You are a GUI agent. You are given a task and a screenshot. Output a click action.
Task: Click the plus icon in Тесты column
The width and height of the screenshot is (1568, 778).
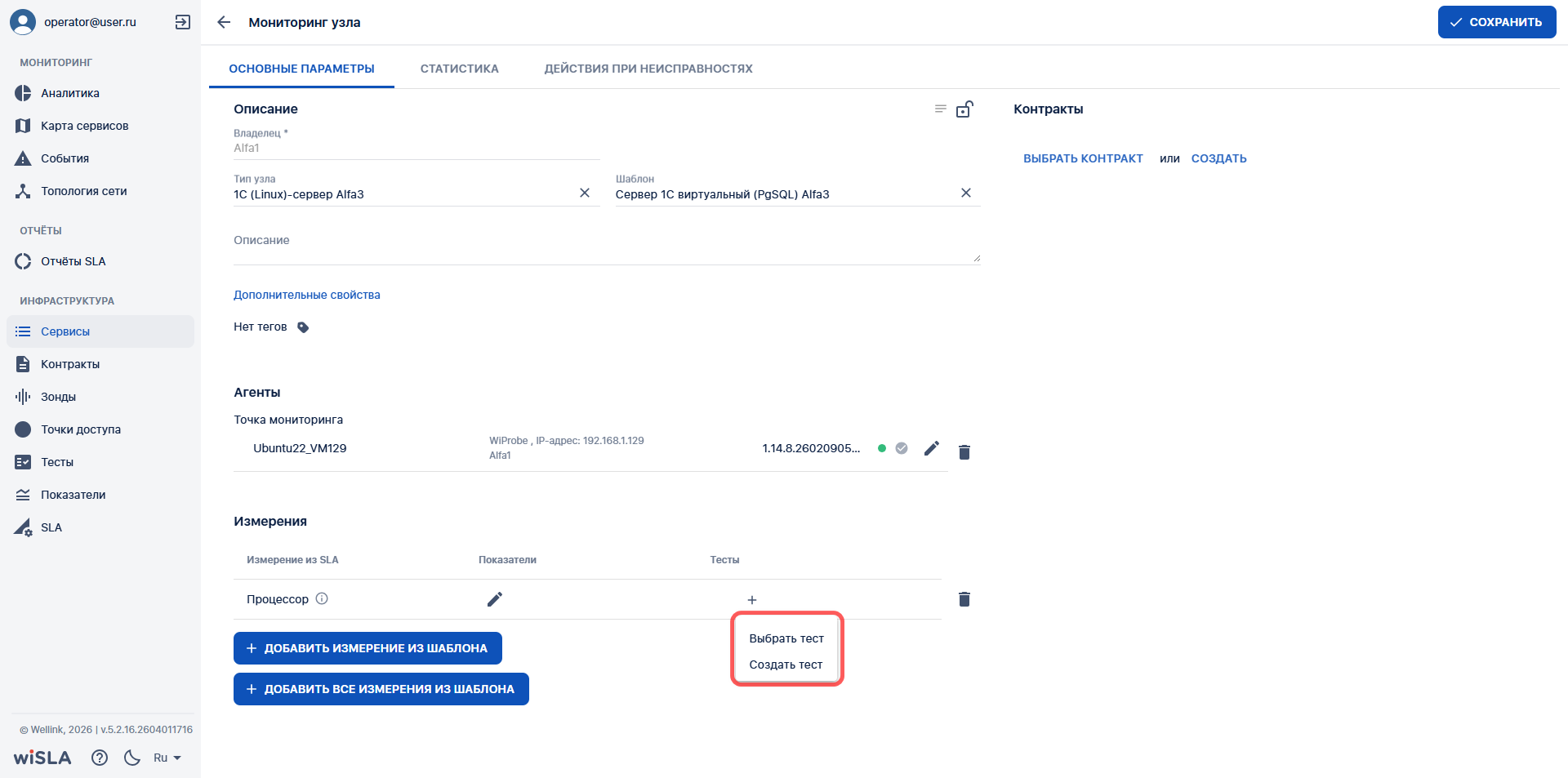coord(752,600)
